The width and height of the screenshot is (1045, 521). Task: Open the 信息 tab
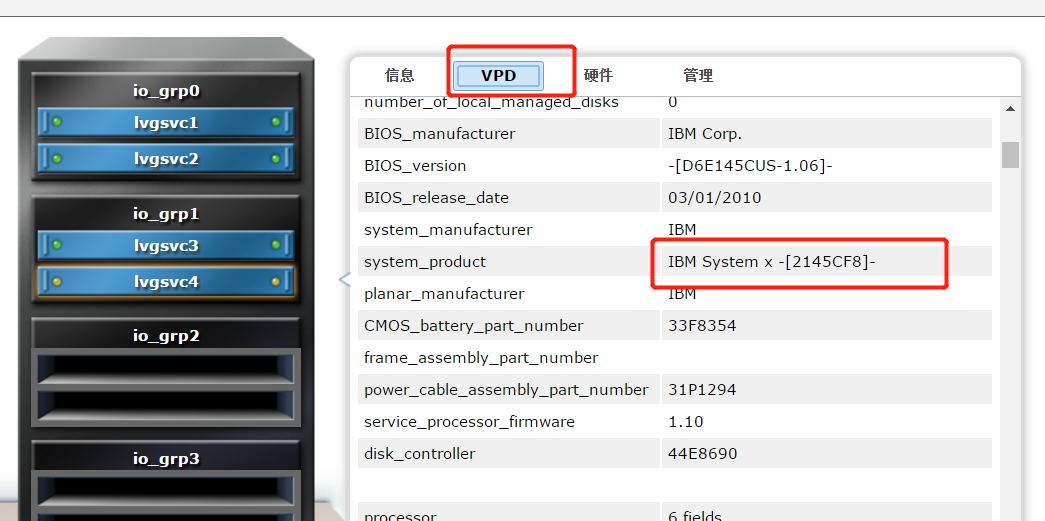[400, 75]
